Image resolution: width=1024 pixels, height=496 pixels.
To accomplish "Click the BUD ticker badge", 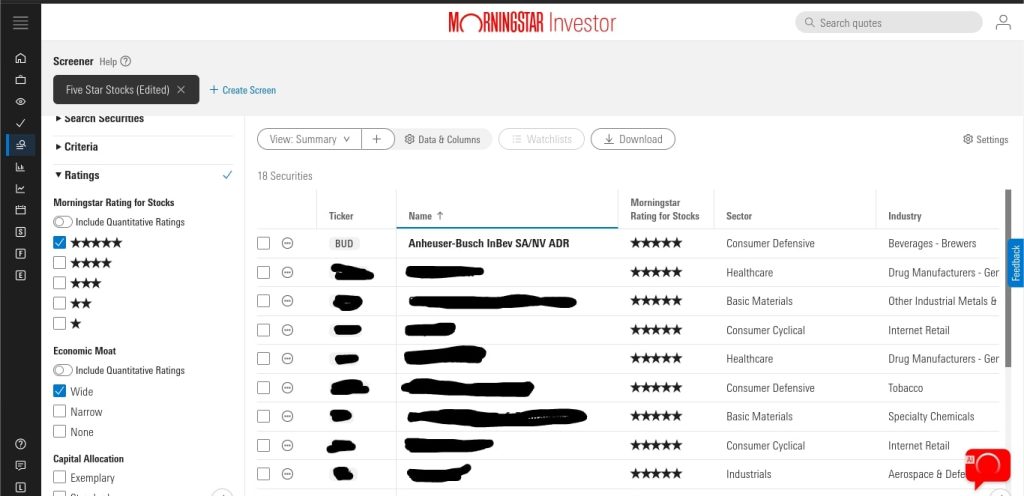I will coord(344,243).
